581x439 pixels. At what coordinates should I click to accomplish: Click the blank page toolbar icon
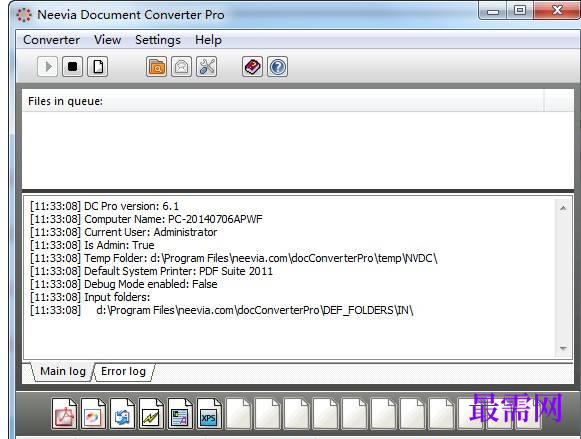(x=97, y=67)
